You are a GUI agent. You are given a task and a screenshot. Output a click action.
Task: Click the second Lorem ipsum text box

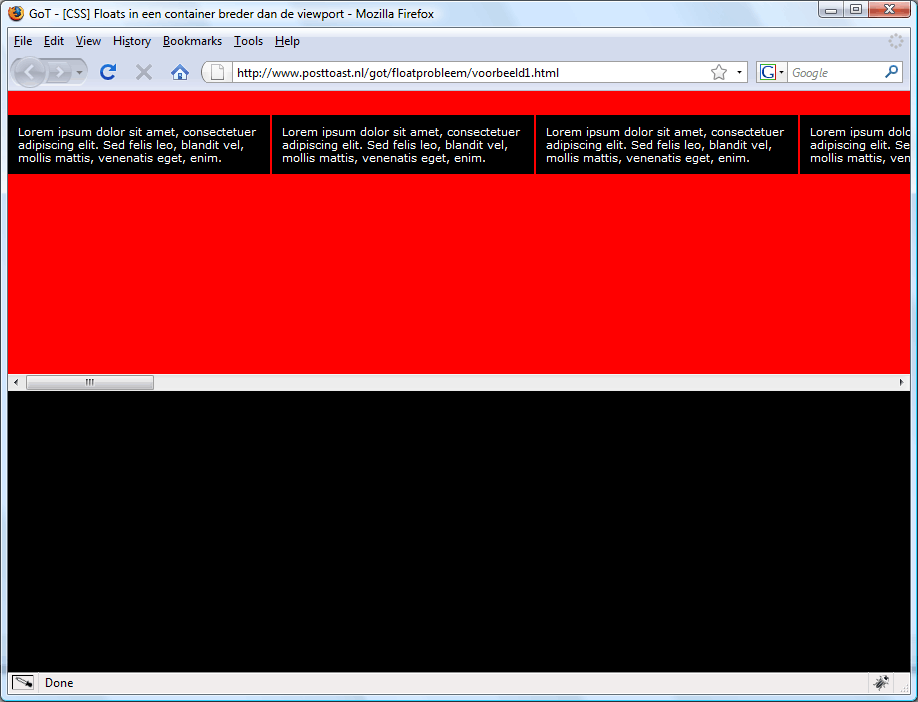click(403, 145)
